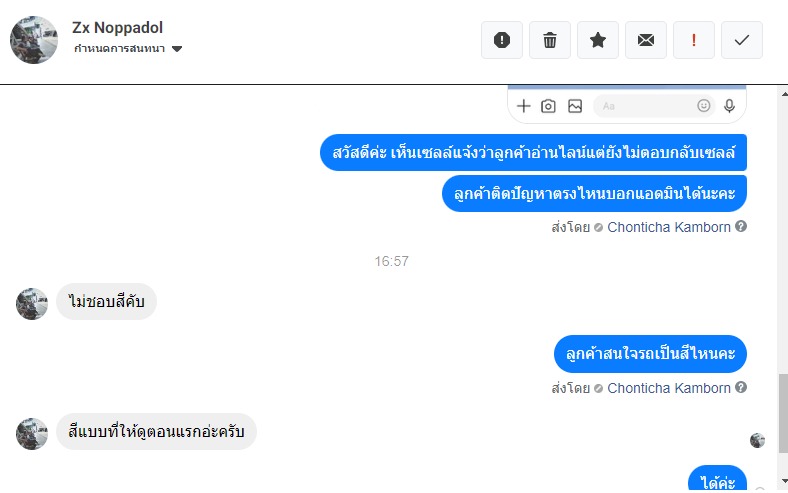Click the plus icon in shared image
The image size is (788, 493).
coord(523,106)
